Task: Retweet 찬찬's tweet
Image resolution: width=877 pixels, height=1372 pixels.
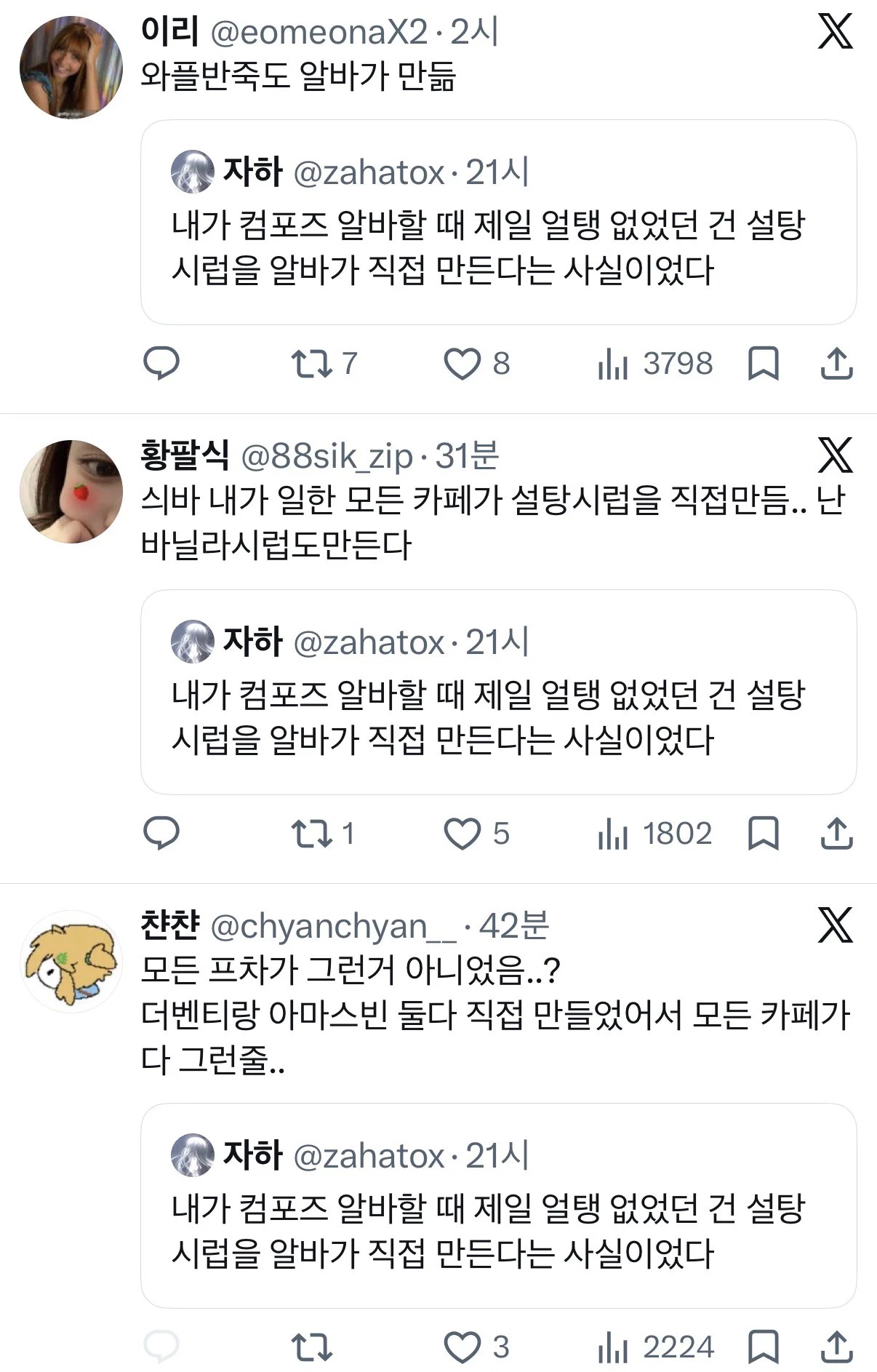Action: (311, 1347)
